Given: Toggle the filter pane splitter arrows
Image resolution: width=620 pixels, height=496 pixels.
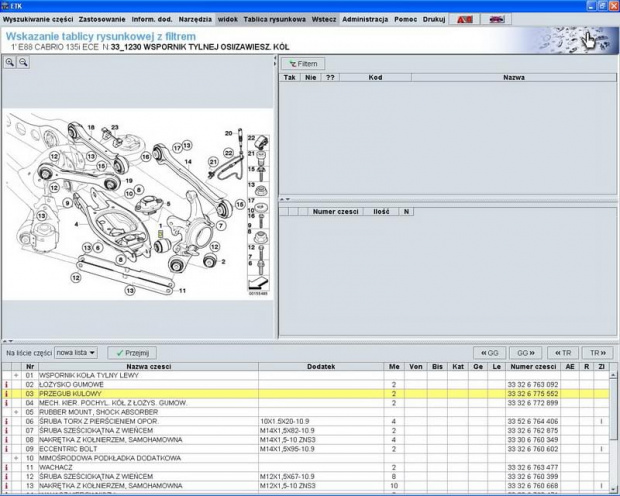Looking at the screenshot, I should pyautogui.click(x=285, y=199).
